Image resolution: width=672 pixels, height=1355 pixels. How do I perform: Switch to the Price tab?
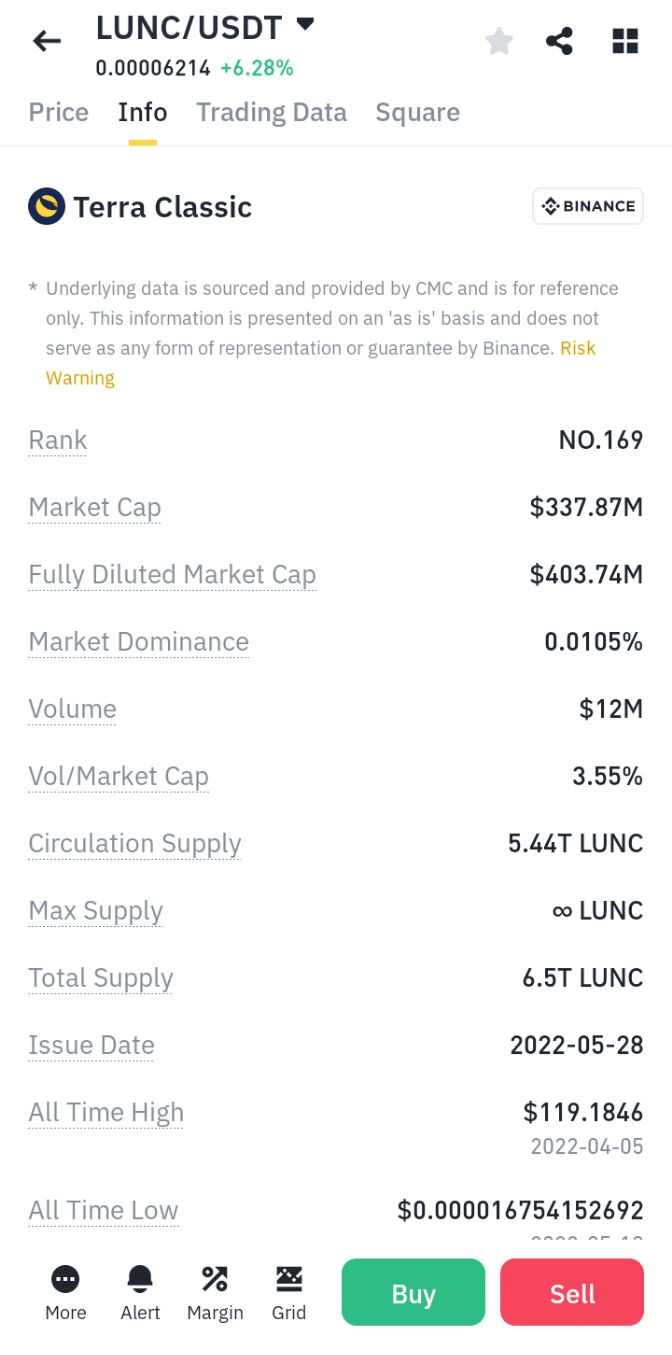click(59, 112)
